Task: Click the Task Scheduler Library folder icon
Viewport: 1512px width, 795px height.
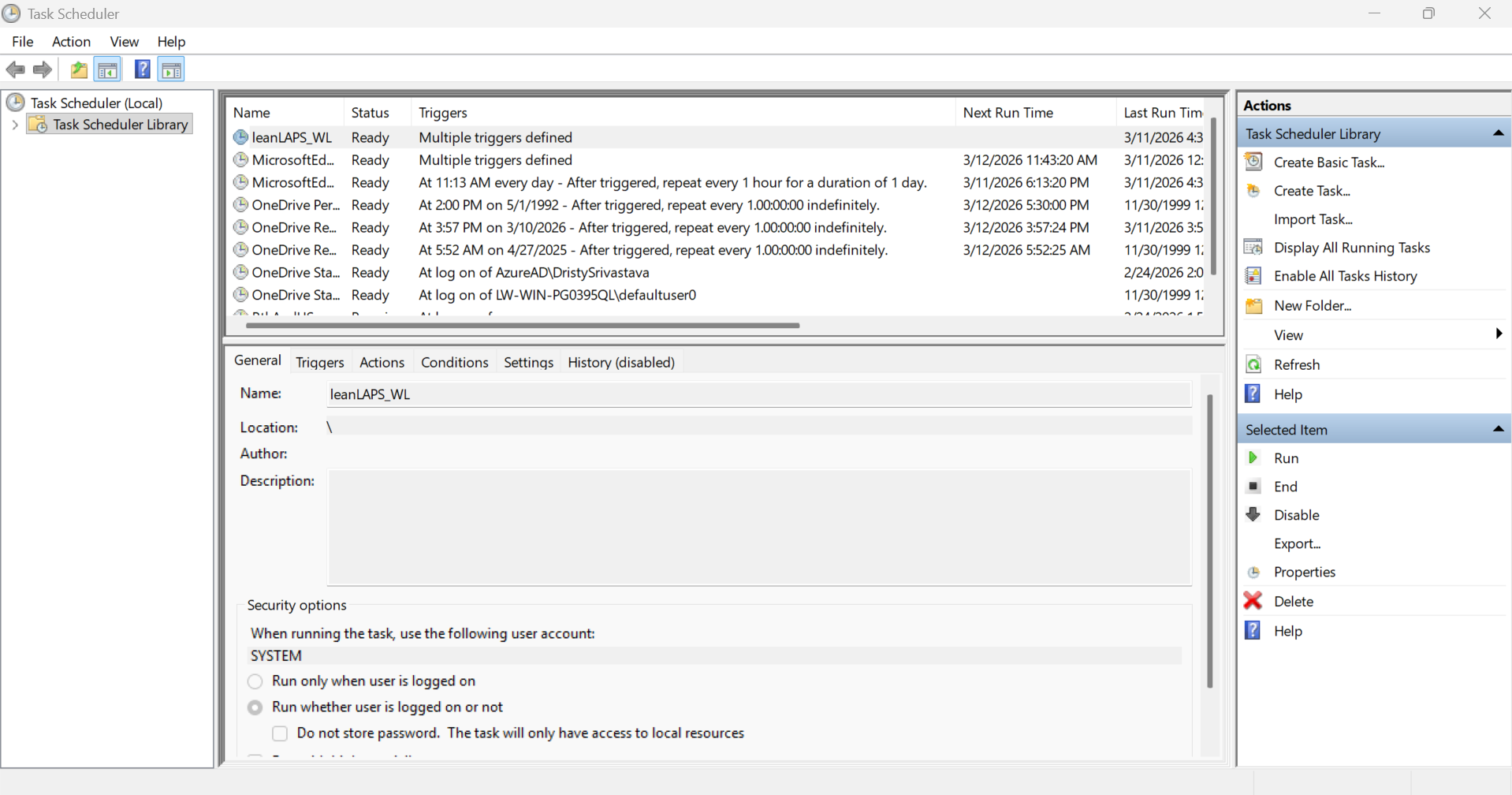Action: pyautogui.click(x=37, y=124)
